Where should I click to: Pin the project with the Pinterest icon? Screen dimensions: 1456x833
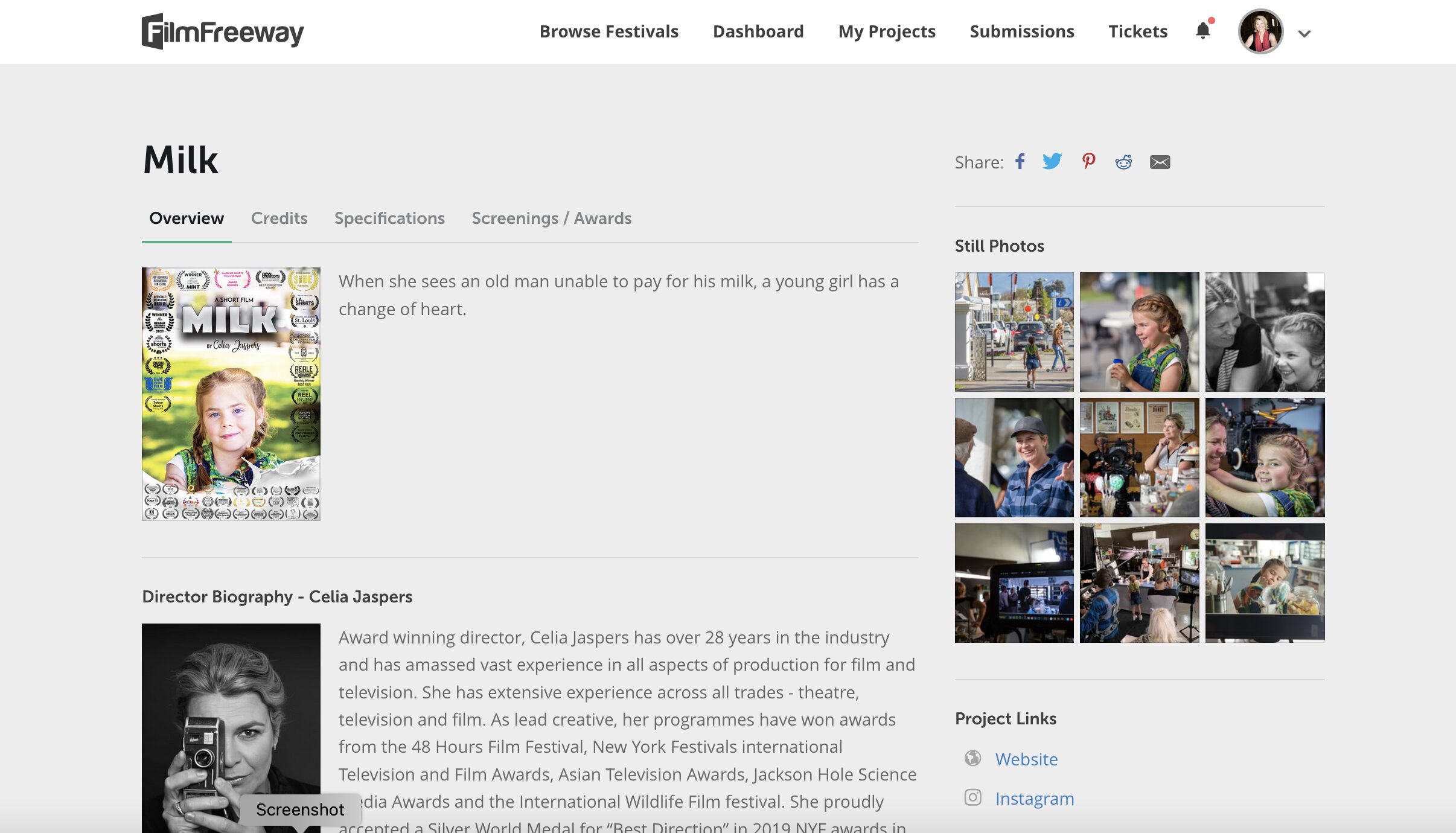(1088, 162)
